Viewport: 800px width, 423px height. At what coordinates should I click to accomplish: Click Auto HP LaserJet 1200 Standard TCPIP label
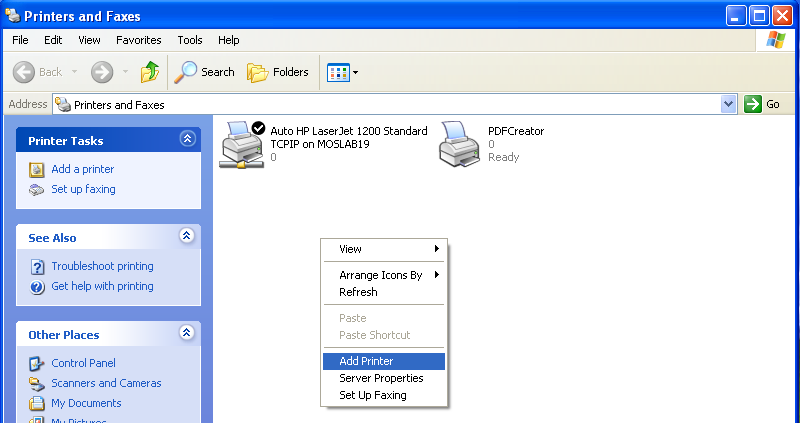[348, 138]
